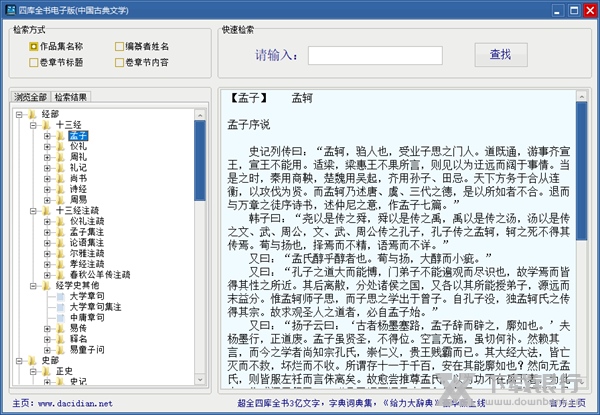
Task: Click the 经部 folder icon
Action: [32, 114]
